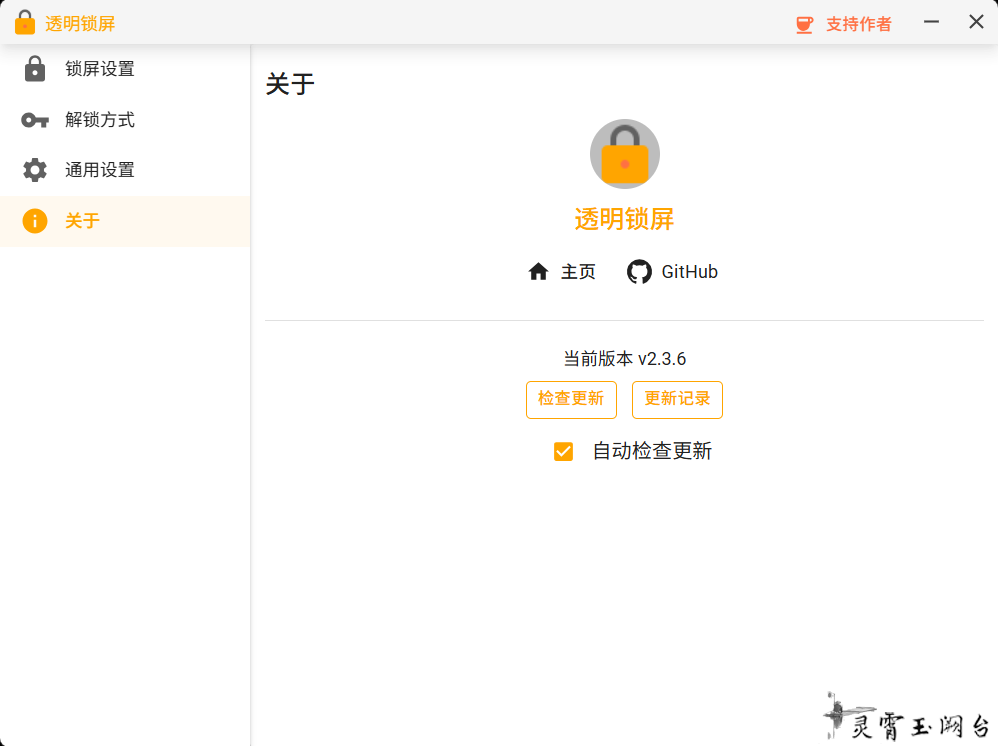Disable the 自动检查更新 checkbox
Viewport: 998px width, 746px height.
(564, 452)
